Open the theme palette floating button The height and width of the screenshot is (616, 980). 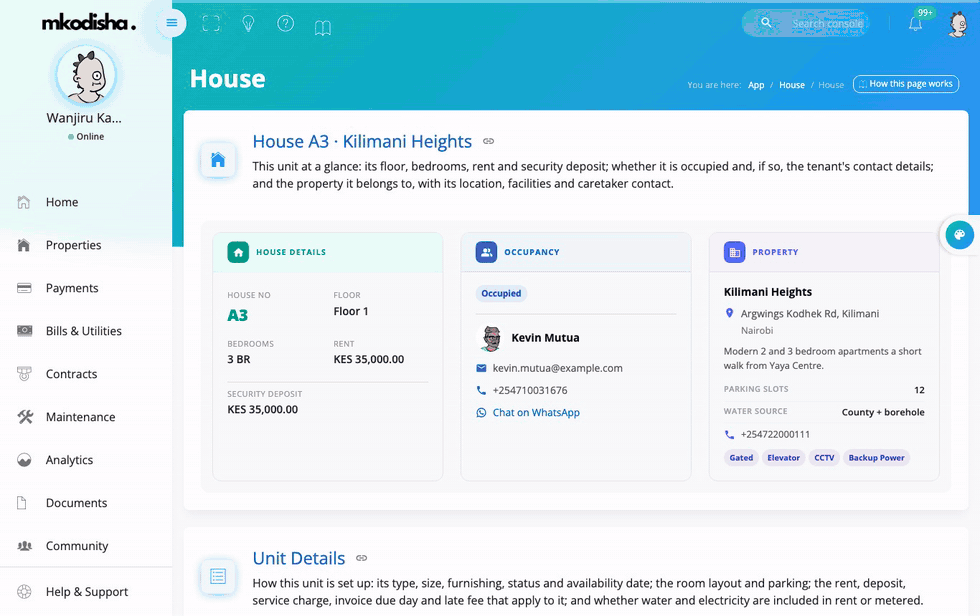(x=959, y=235)
